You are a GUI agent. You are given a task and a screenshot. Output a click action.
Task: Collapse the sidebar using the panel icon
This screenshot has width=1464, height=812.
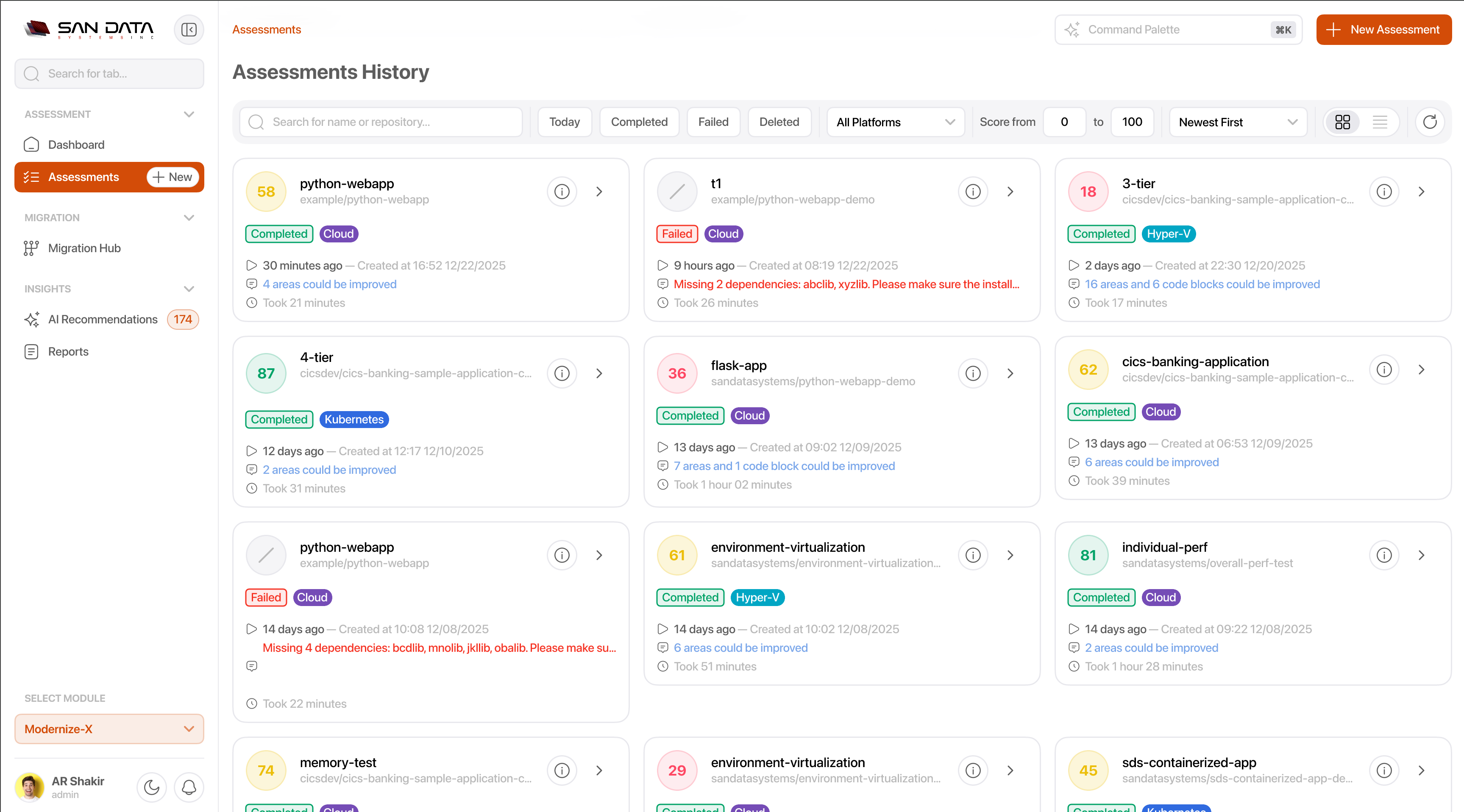pyautogui.click(x=189, y=30)
